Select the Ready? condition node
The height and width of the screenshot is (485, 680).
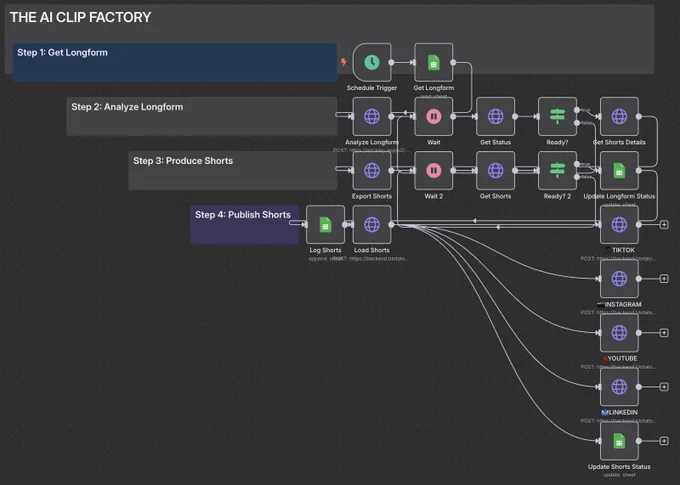pos(557,116)
